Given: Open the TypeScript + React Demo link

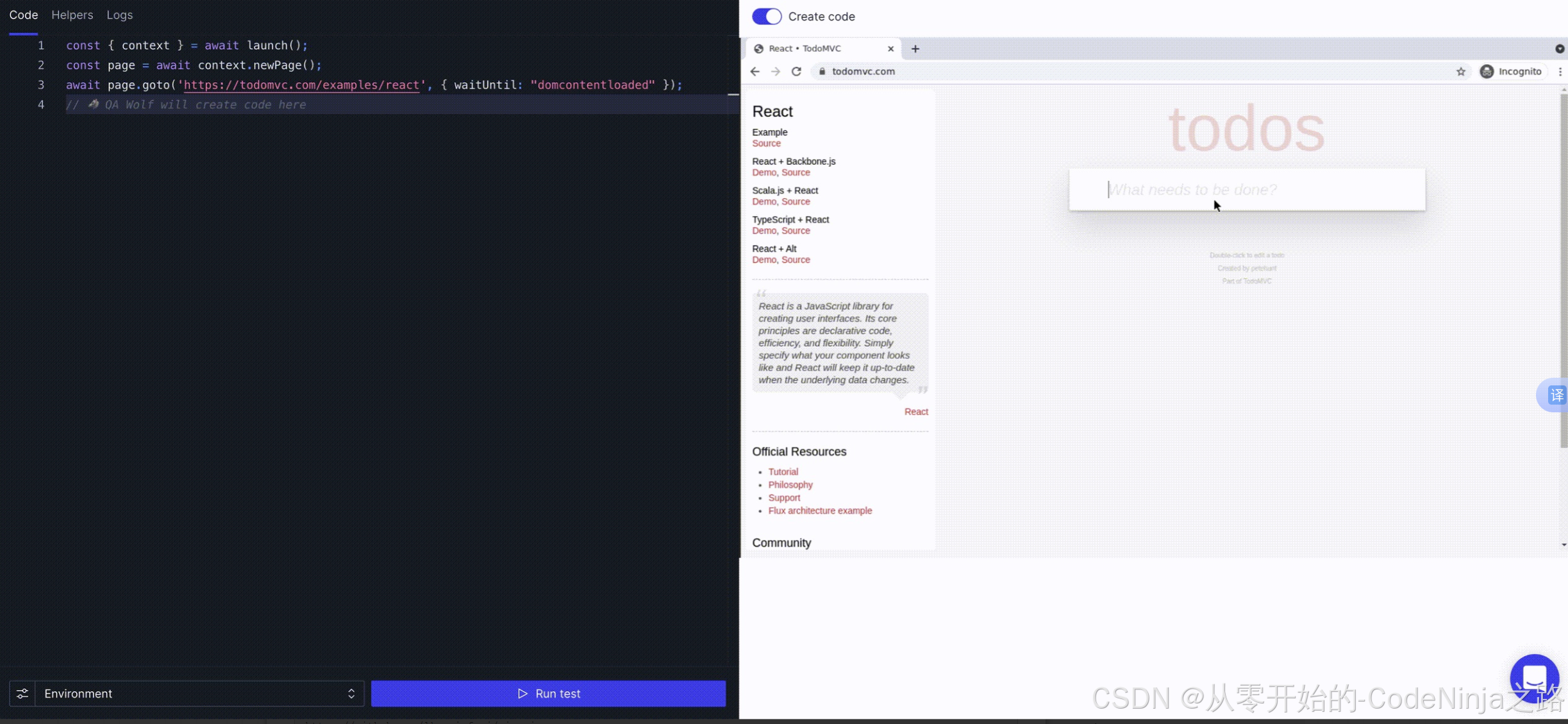Looking at the screenshot, I should tap(764, 231).
